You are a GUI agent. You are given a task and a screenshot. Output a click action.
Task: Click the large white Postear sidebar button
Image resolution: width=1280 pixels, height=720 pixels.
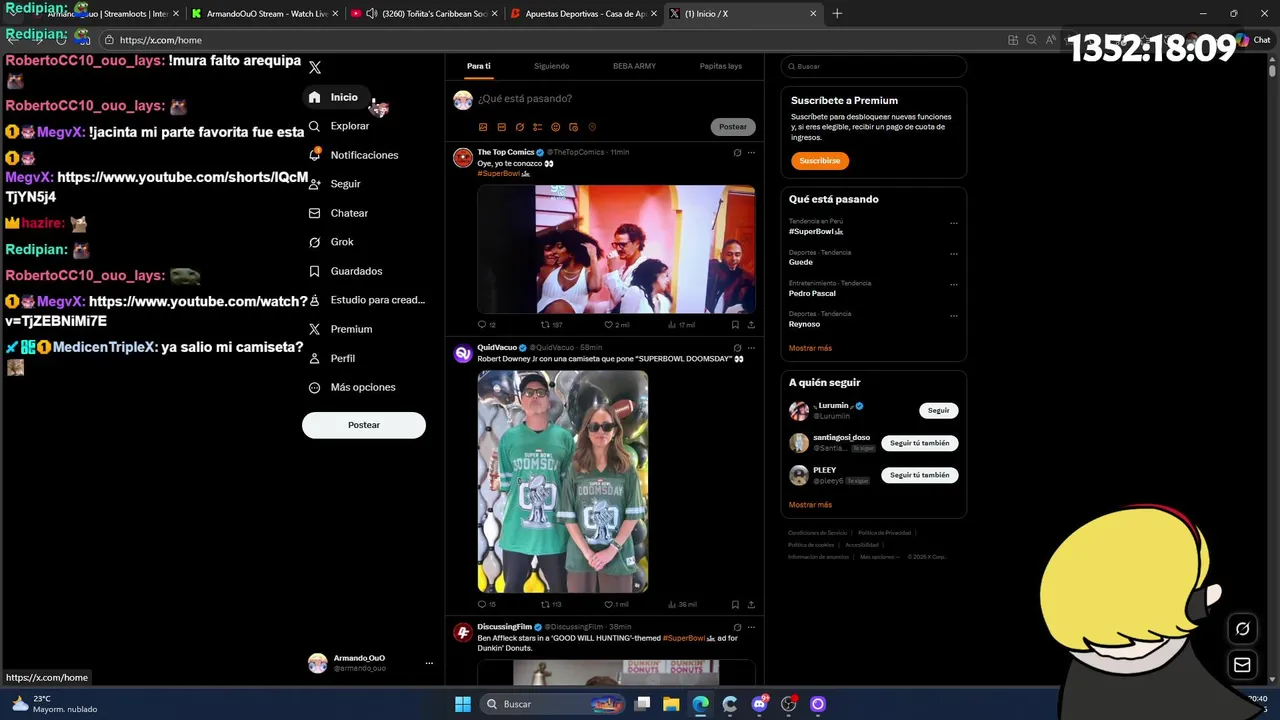364,425
